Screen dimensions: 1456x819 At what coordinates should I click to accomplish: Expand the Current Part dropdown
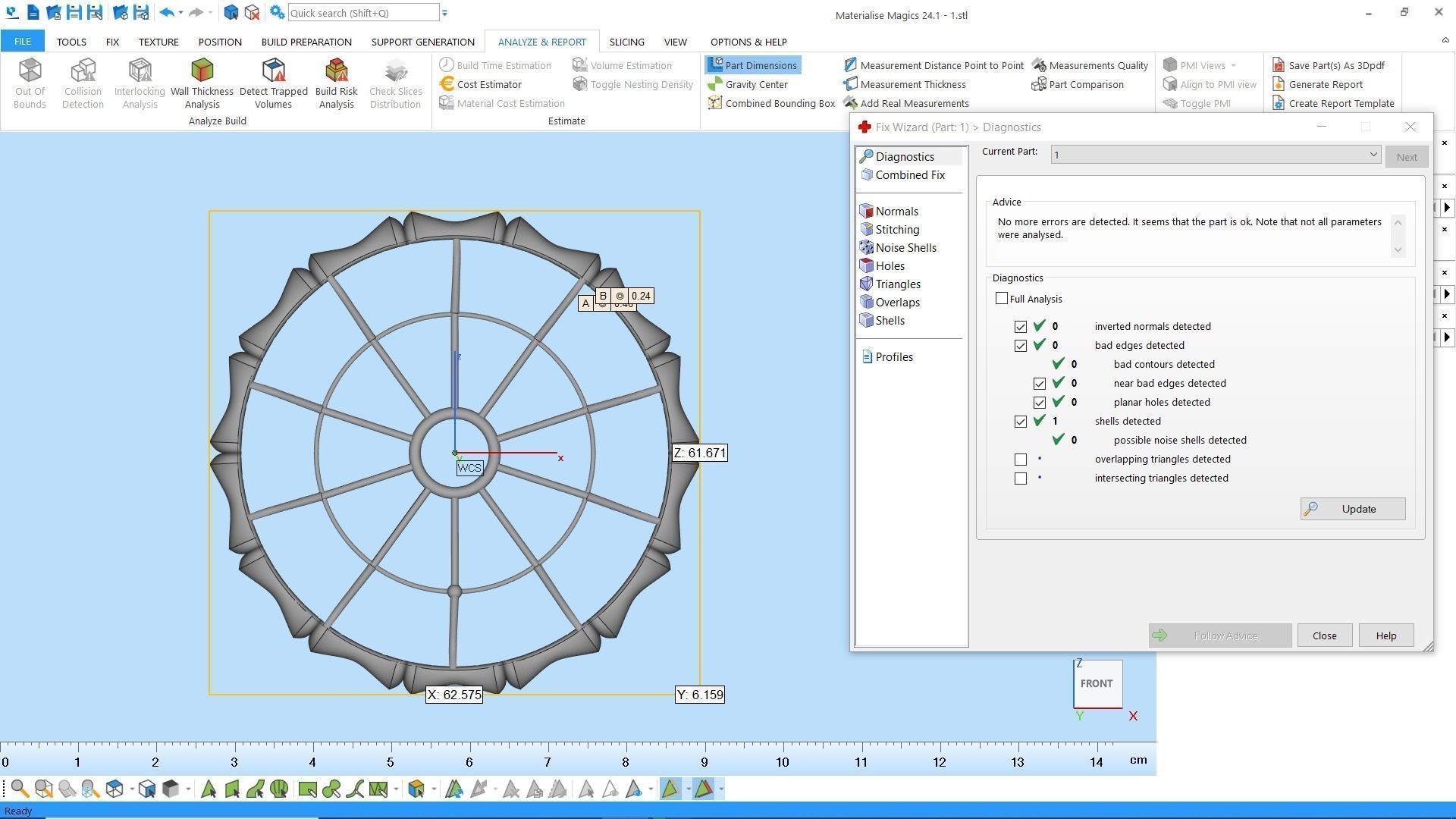coord(1373,155)
